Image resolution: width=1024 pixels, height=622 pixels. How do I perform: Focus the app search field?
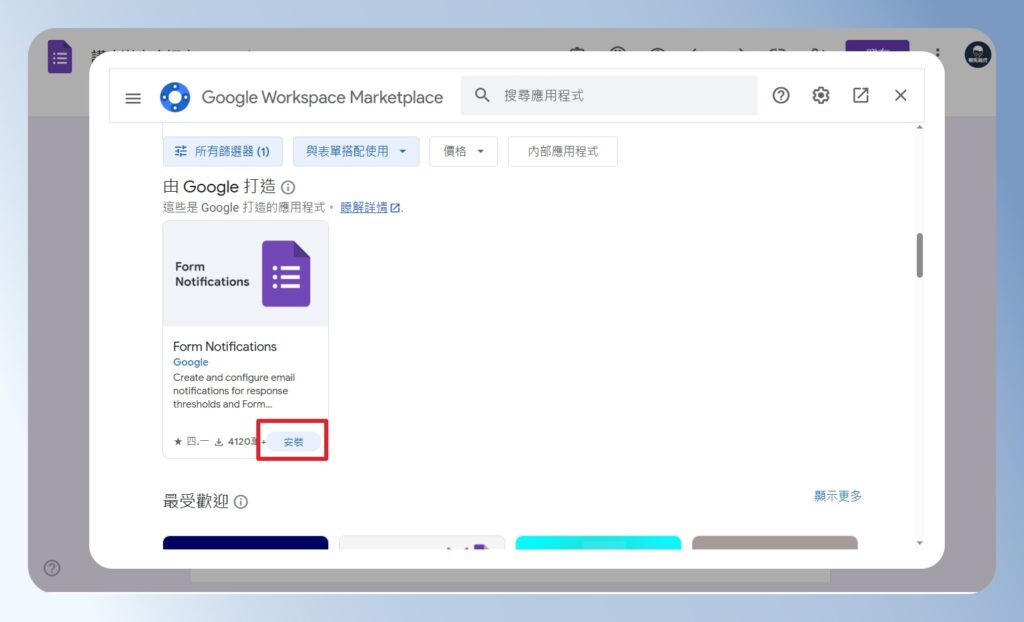(x=609, y=95)
